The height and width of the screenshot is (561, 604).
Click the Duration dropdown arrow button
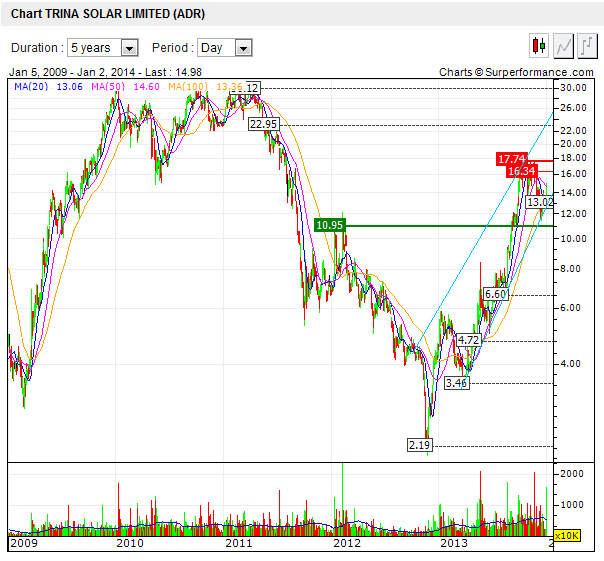(x=129, y=48)
